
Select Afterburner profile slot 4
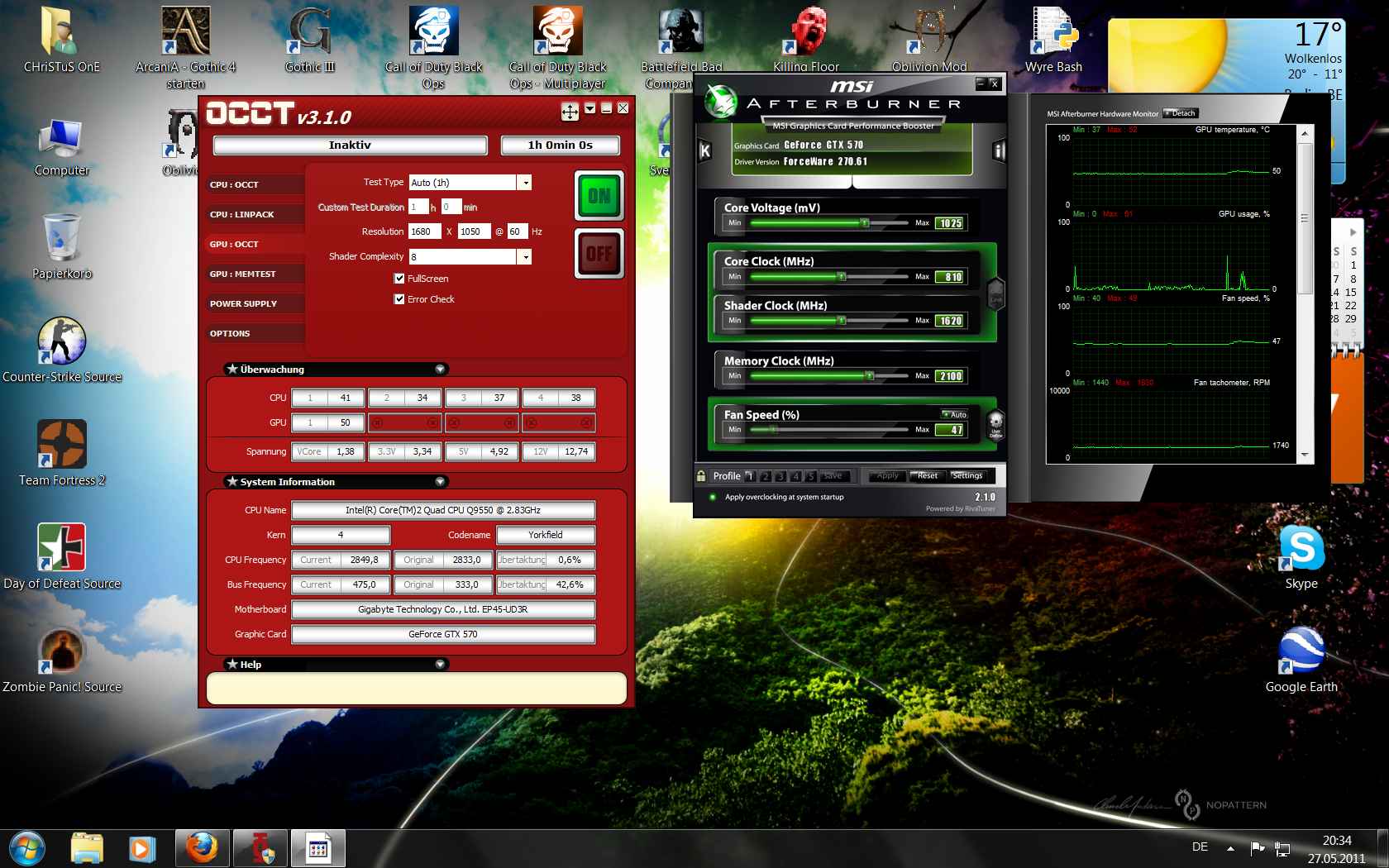pyautogui.click(x=796, y=476)
